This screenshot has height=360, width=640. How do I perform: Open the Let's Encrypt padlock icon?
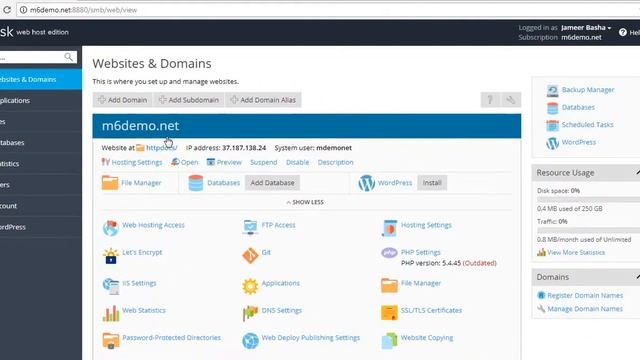[x=111, y=256]
